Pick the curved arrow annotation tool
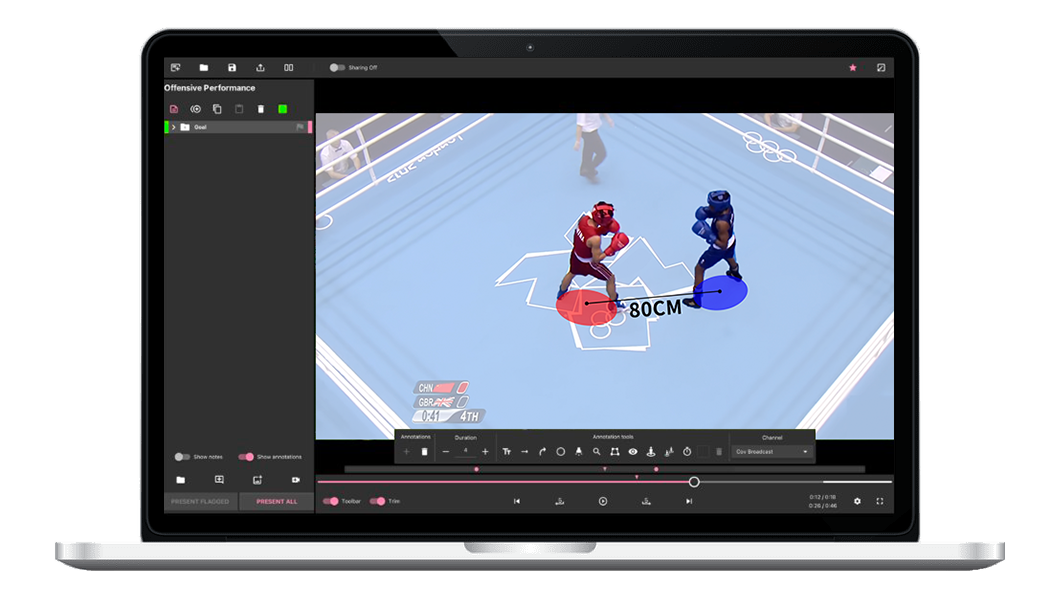 pyautogui.click(x=543, y=452)
